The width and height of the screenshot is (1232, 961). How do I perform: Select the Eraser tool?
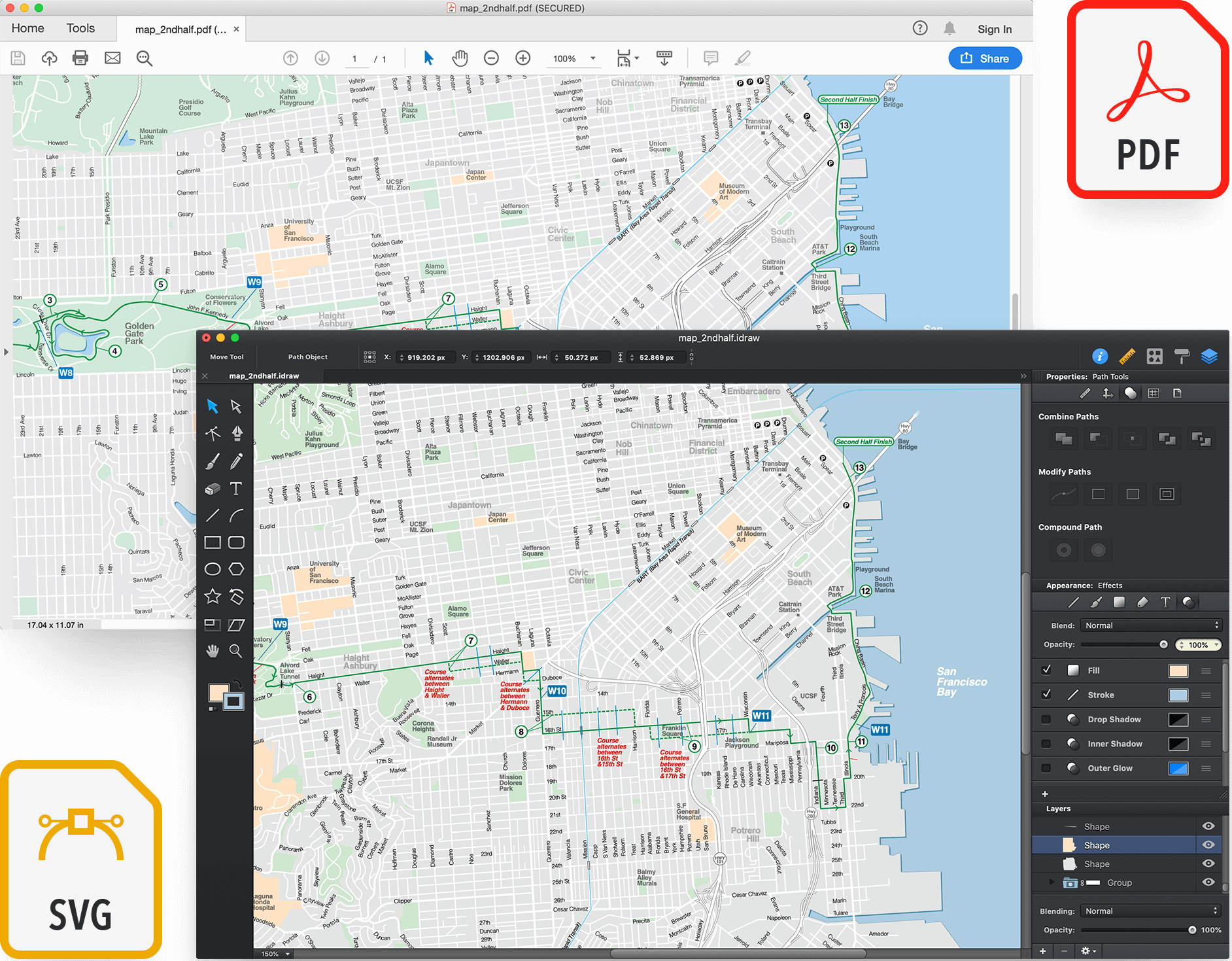tap(213, 489)
